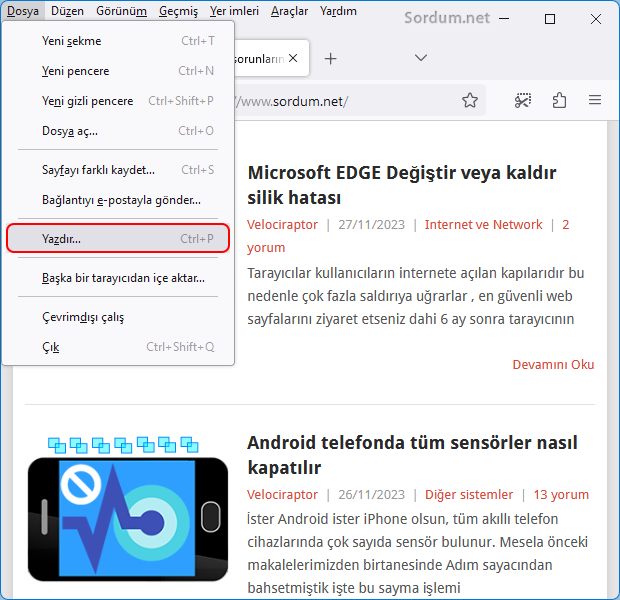Open a new tab with plus icon
The height and width of the screenshot is (600, 620).
tap(331, 59)
